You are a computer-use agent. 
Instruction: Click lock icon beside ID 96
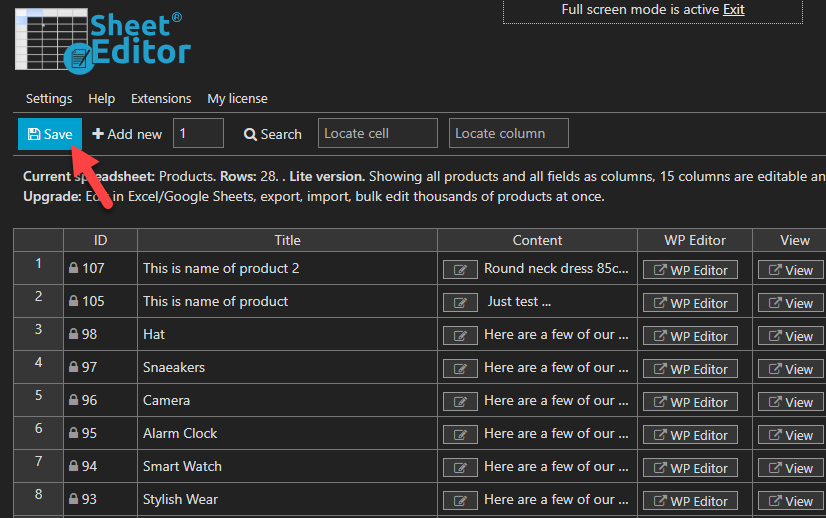tap(73, 400)
